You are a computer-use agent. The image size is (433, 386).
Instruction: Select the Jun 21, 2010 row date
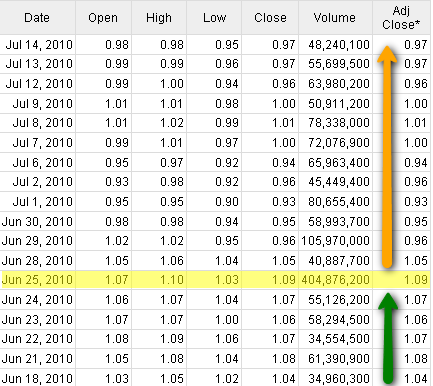(x=37, y=359)
